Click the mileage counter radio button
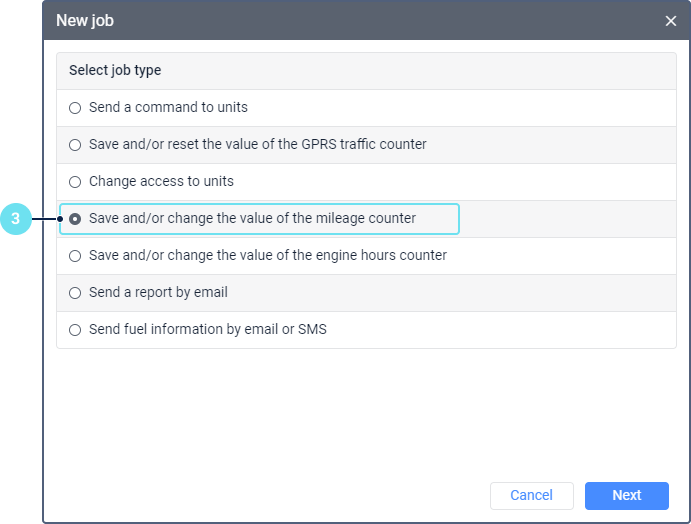This screenshot has height=524, width=691. pyautogui.click(x=75, y=218)
